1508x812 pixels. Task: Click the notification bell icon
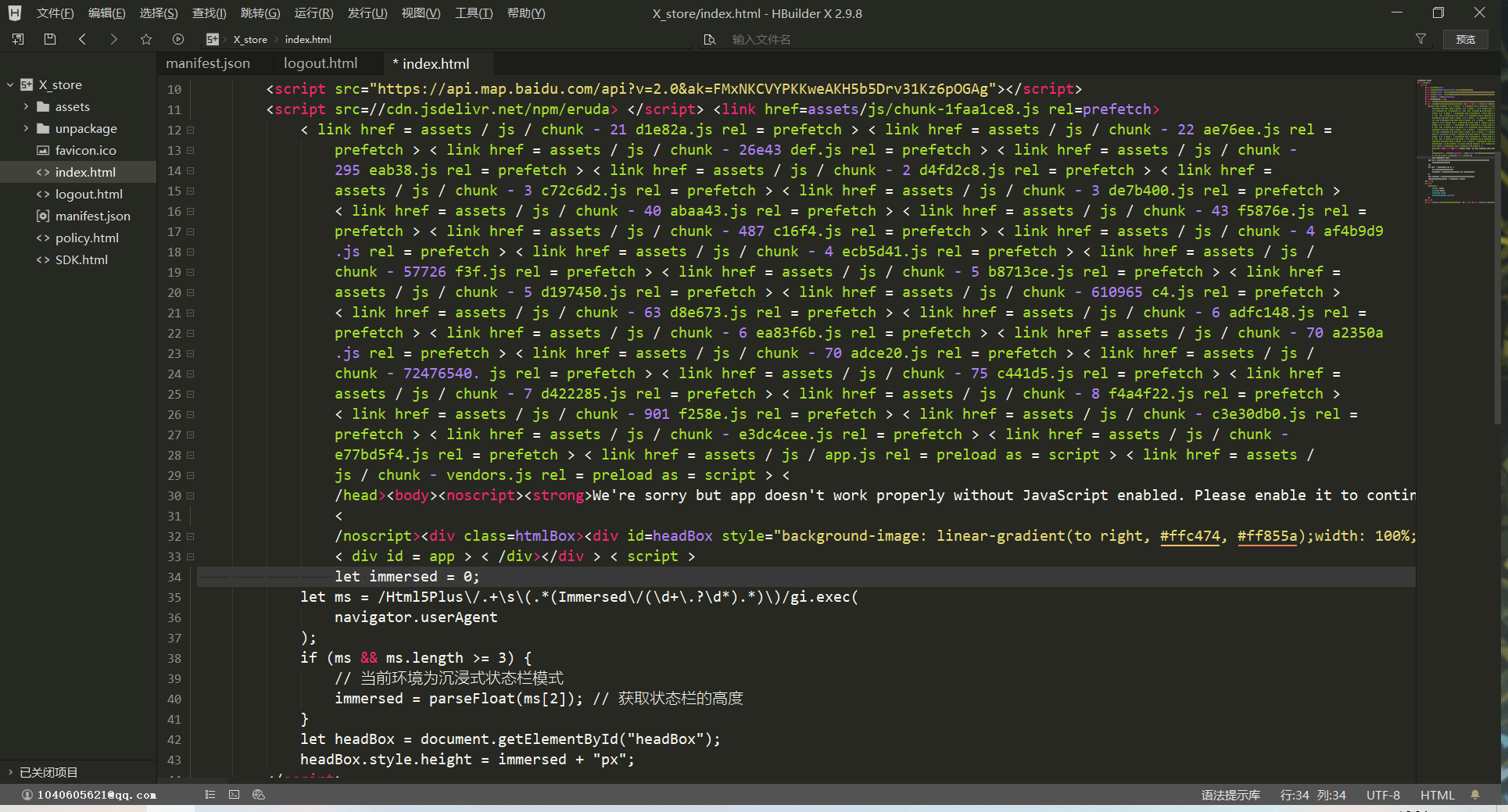pyautogui.click(x=1475, y=795)
